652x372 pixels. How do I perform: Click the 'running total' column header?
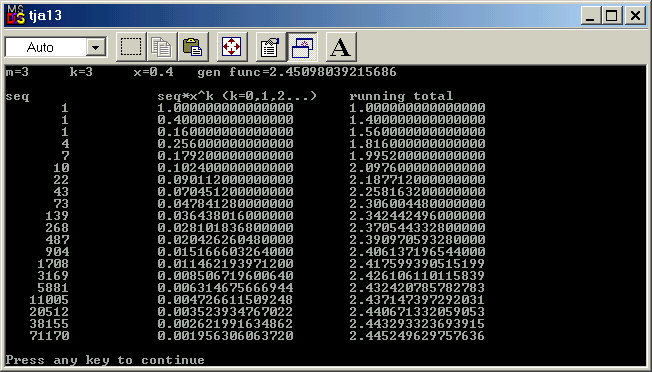click(x=401, y=96)
